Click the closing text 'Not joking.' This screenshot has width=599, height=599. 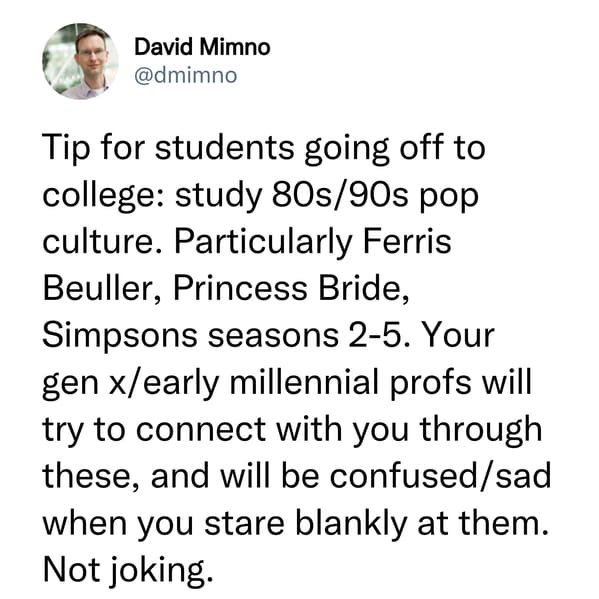pos(128,571)
